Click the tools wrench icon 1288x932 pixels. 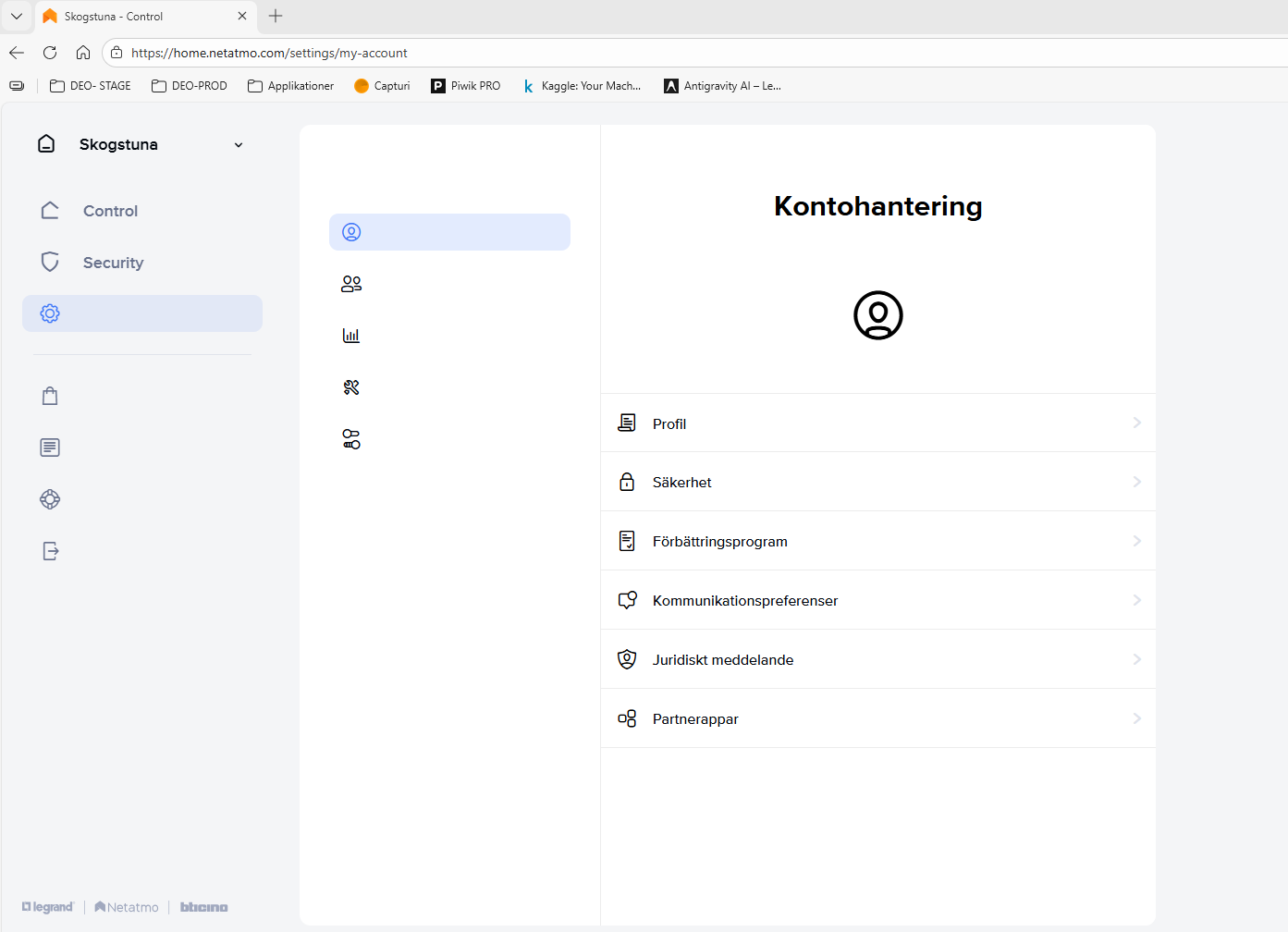(x=351, y=387)
